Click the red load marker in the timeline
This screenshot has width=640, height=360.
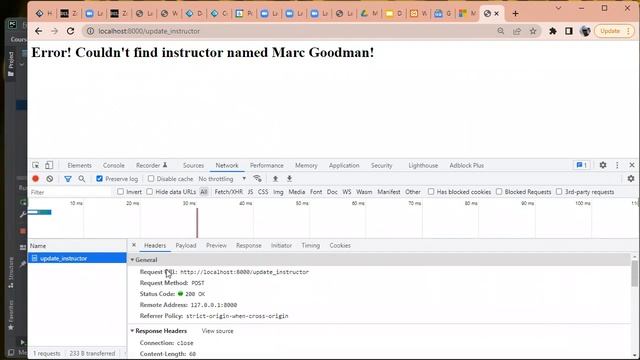coord(197,223)
